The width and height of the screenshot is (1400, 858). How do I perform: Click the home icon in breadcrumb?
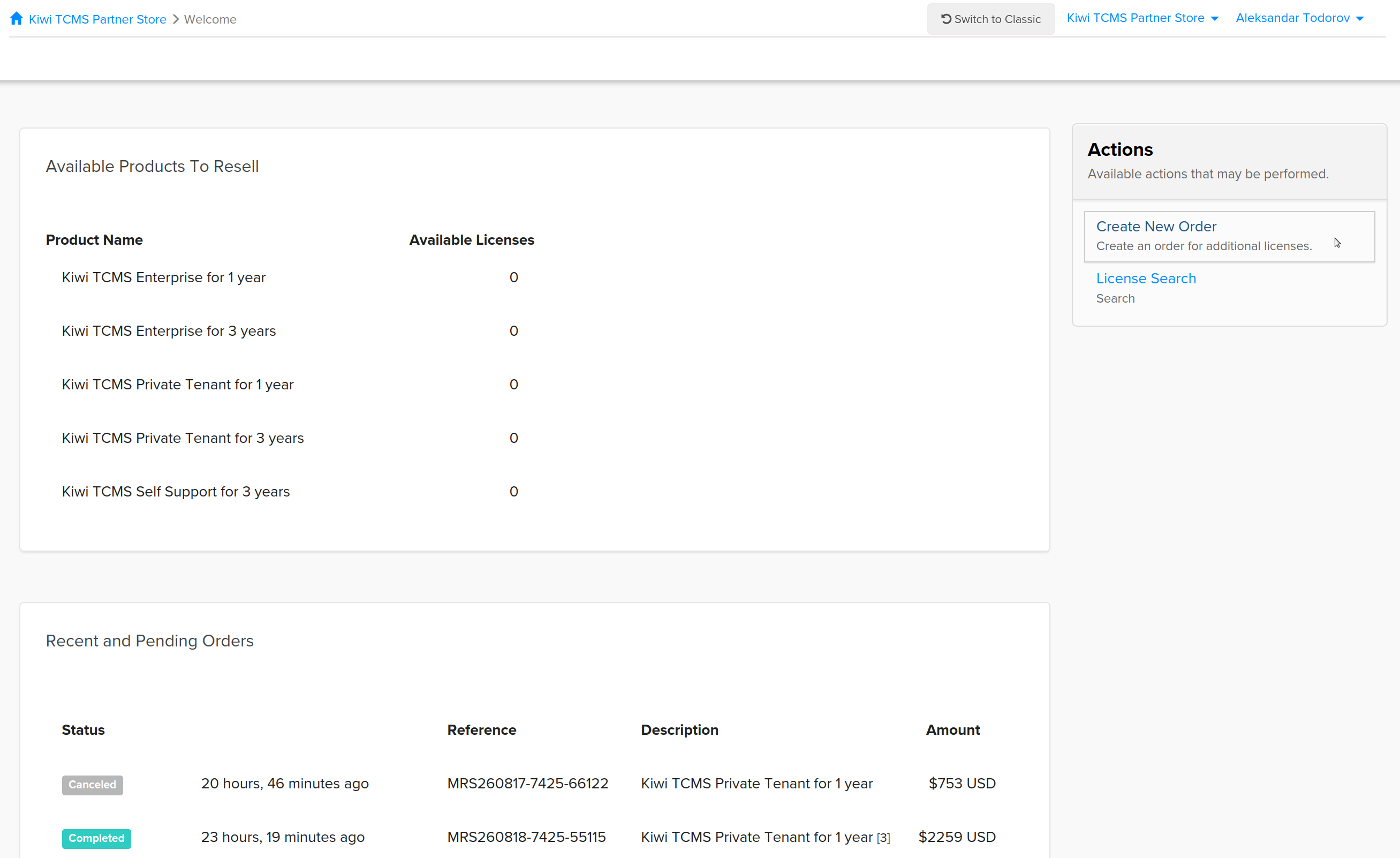[17, 19]
